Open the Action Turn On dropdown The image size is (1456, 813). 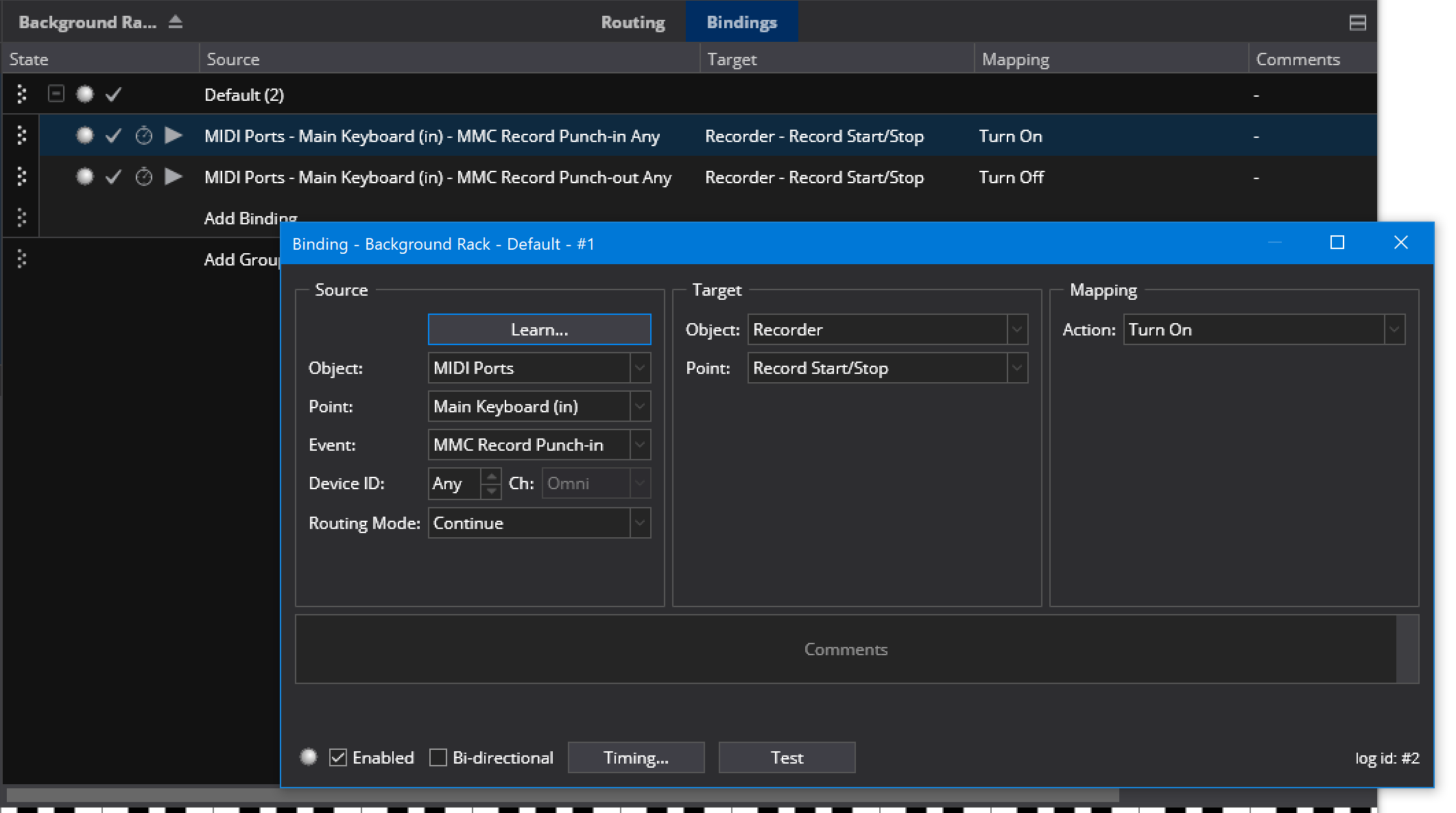point(1264,329)
